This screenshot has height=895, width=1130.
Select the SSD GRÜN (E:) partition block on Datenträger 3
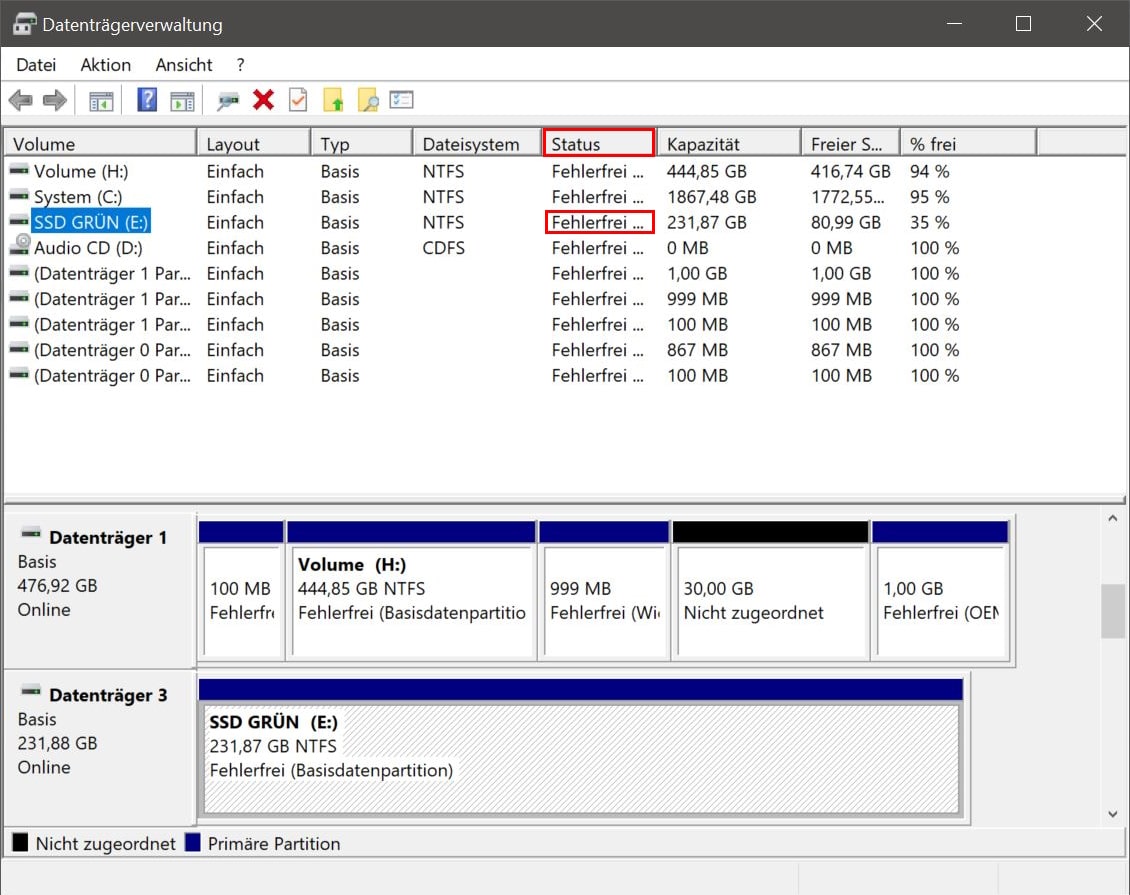(581, 747)
